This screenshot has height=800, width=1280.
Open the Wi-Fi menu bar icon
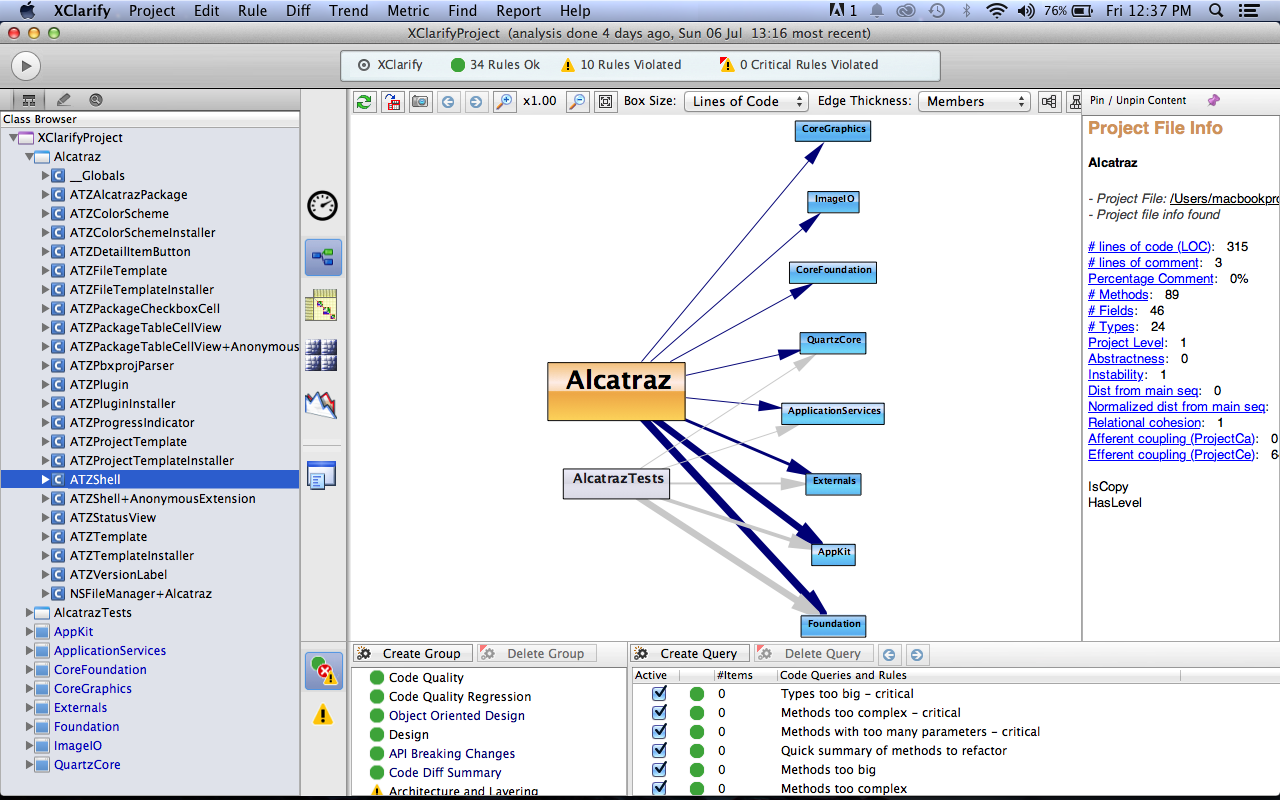(x=996, y=11)
